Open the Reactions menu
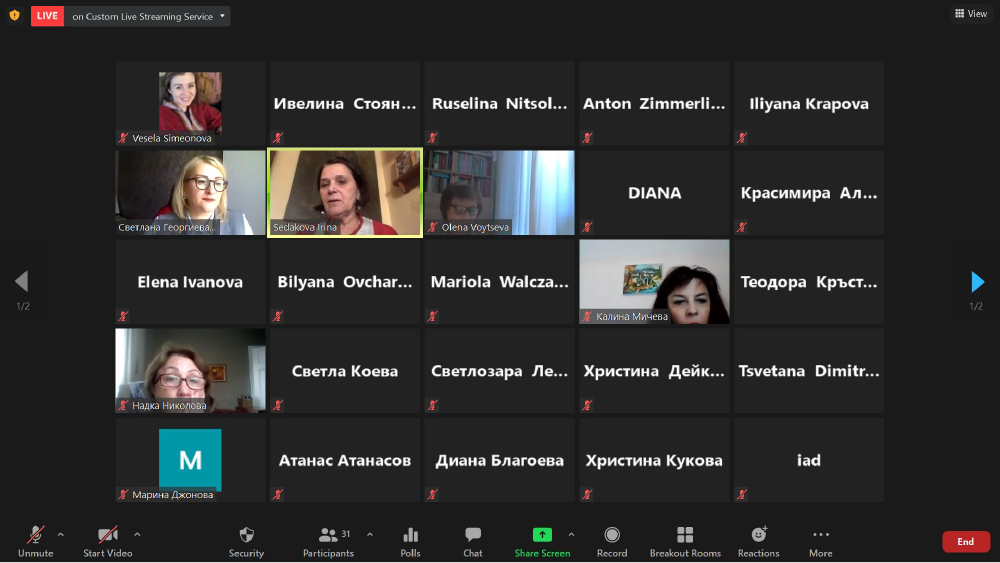This screenshot has height=563, width=1000. click(759, 536)
